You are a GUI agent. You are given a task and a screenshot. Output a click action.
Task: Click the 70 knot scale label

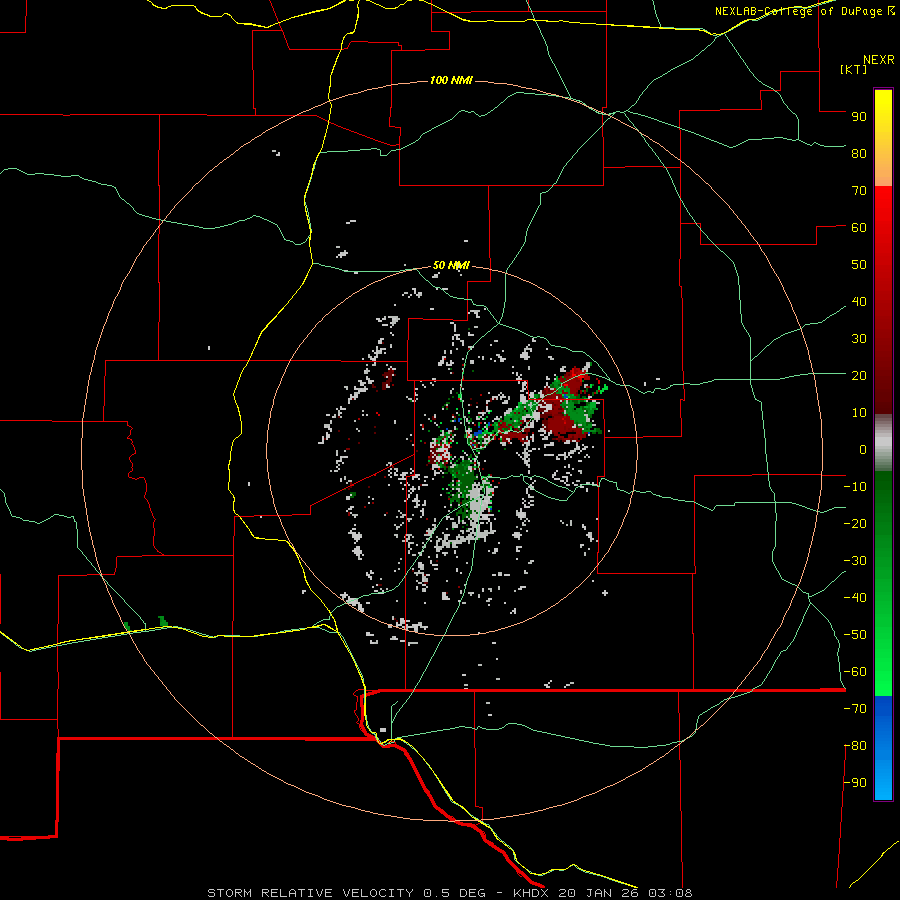click(x=859, y=191)
